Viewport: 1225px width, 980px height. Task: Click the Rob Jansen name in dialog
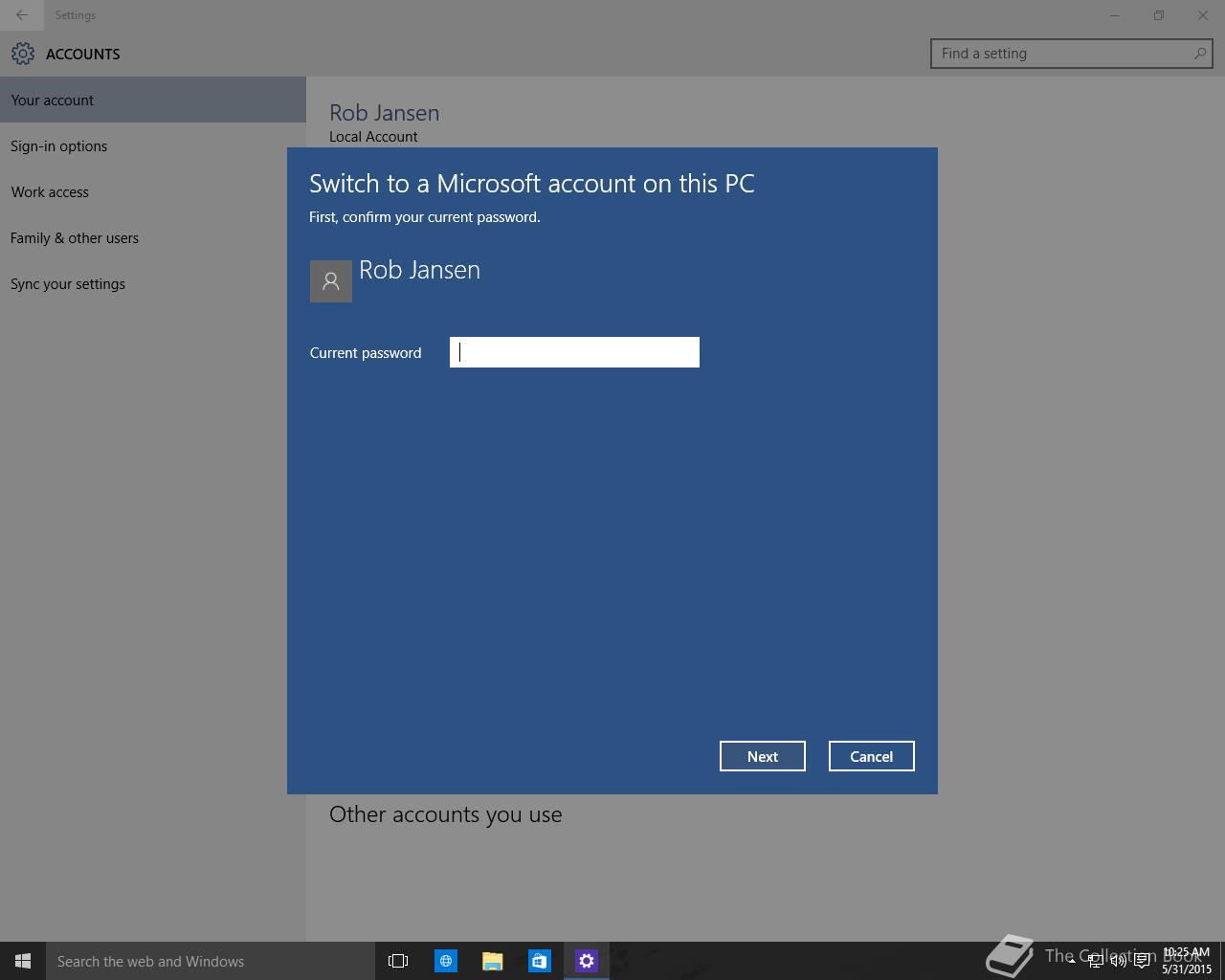[x=419, y=270]
